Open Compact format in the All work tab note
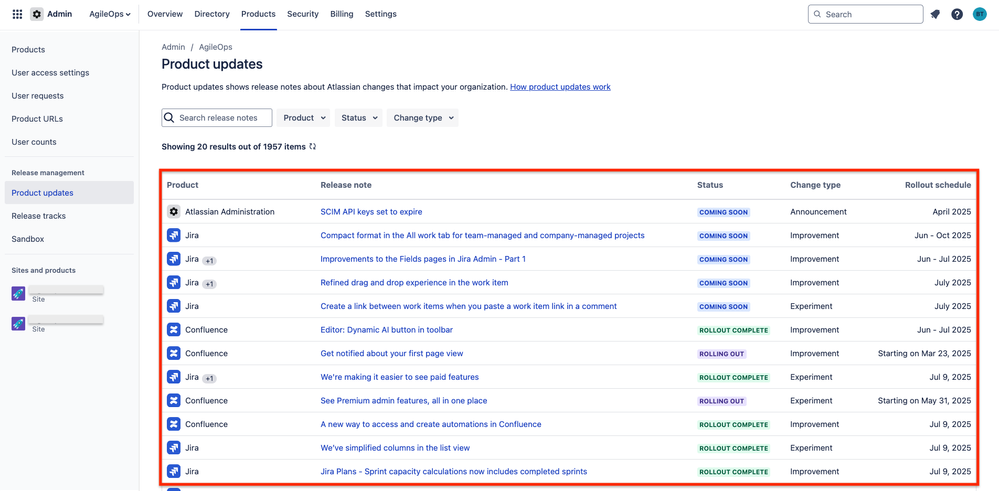 tap(482, 236)
